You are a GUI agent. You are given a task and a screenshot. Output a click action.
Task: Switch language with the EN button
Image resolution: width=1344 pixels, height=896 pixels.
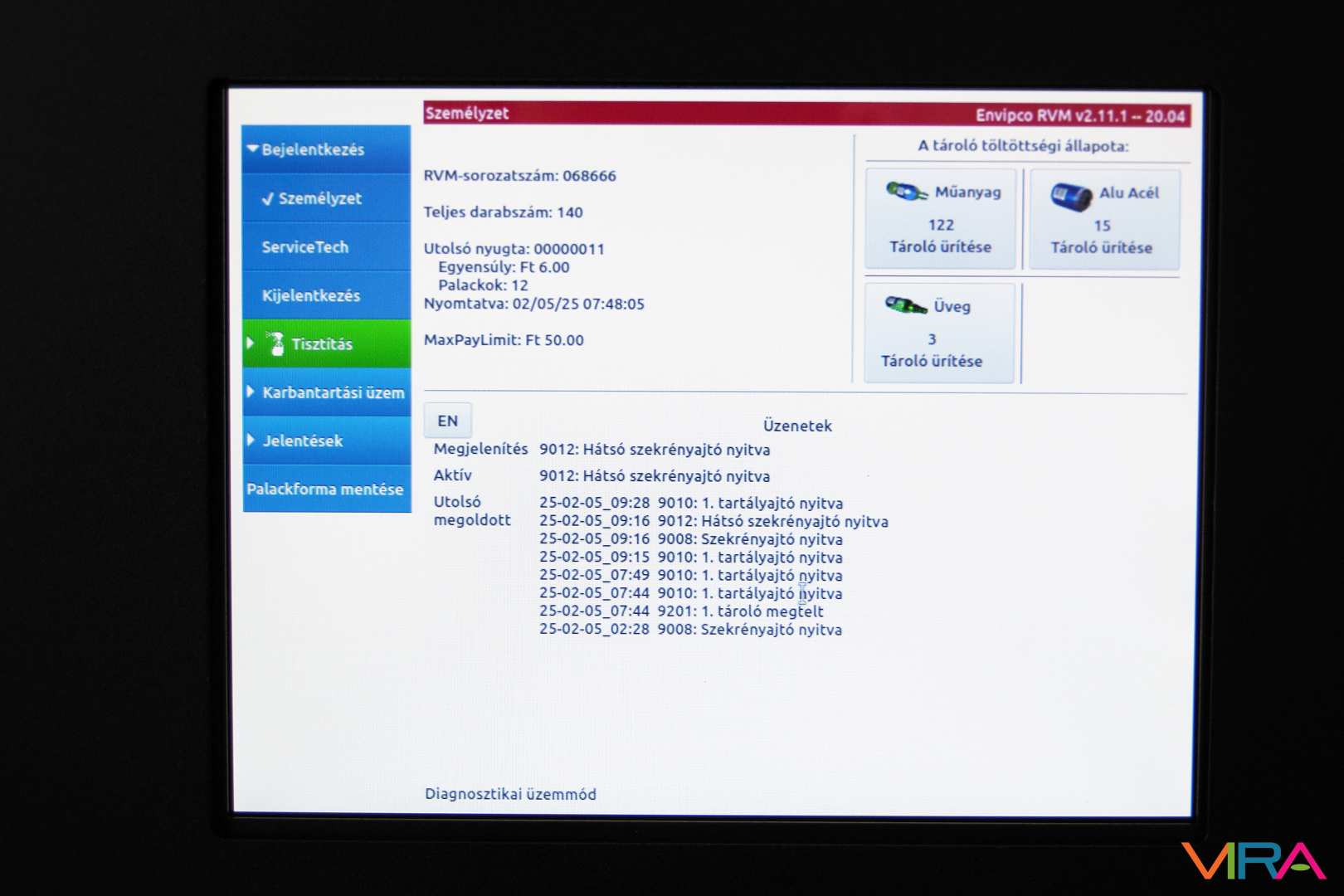[x=448, y=421]
